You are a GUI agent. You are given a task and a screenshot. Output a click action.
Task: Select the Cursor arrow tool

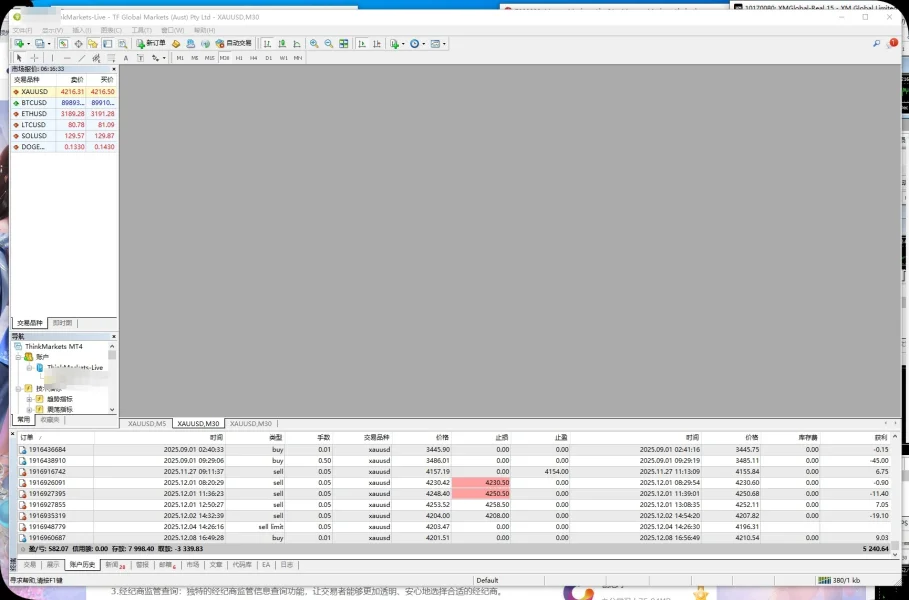pos(19,58)
